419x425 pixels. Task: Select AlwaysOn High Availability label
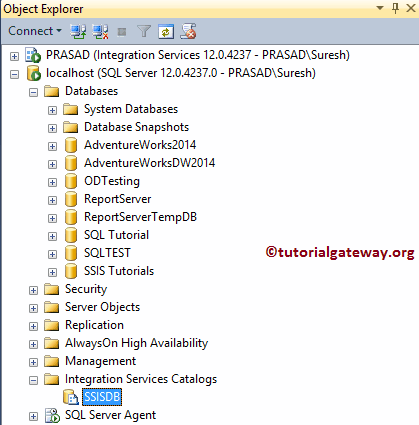coord(136,343)
